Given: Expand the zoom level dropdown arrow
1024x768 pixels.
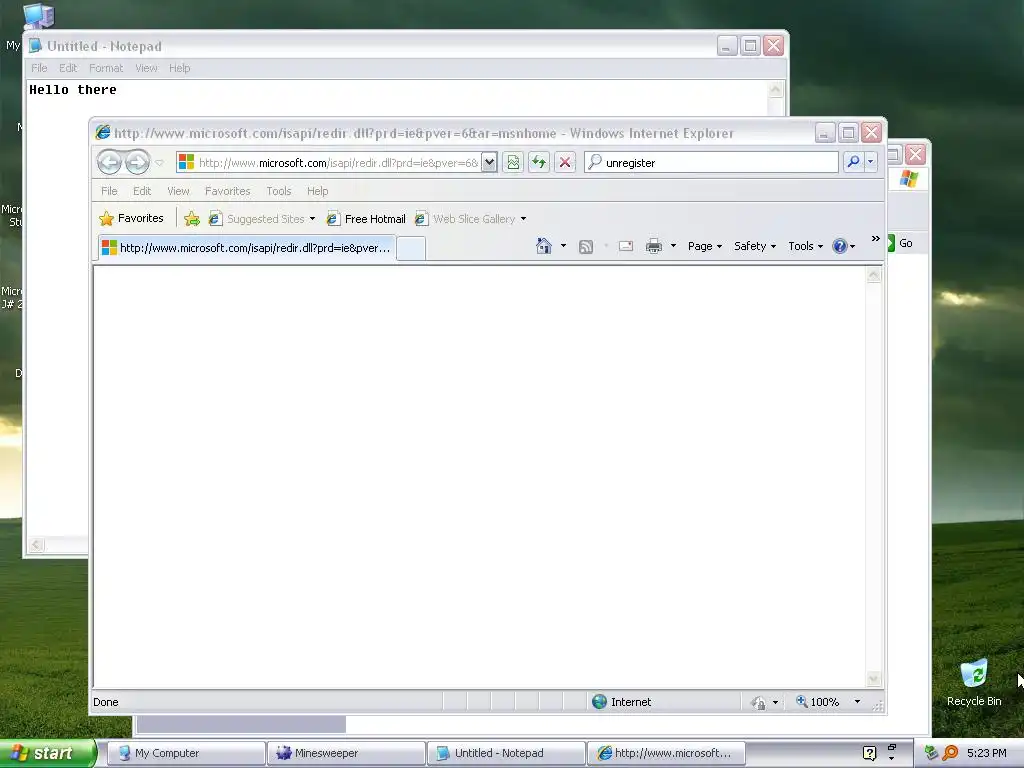Looking at the screenshot, I should tap(857, 701).
